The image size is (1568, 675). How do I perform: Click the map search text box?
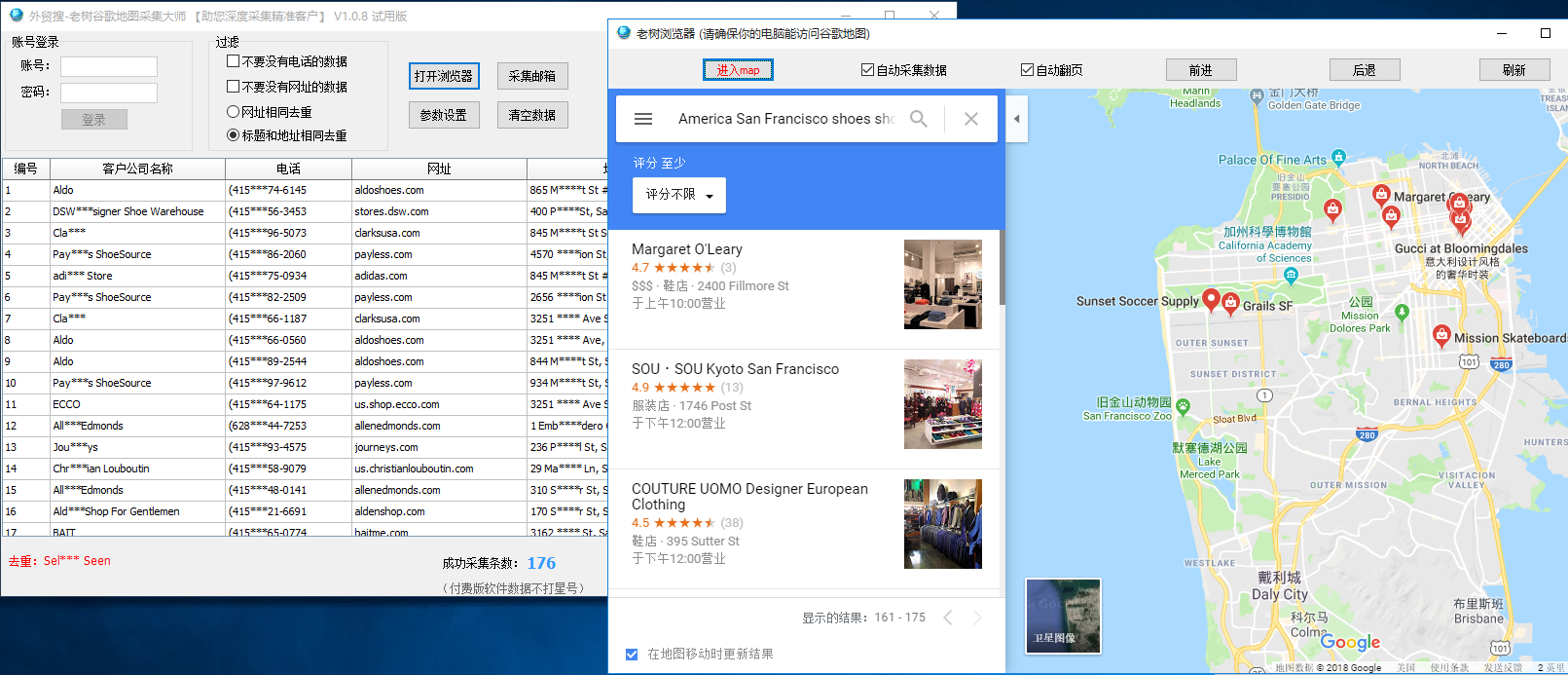tap(784, 119)
